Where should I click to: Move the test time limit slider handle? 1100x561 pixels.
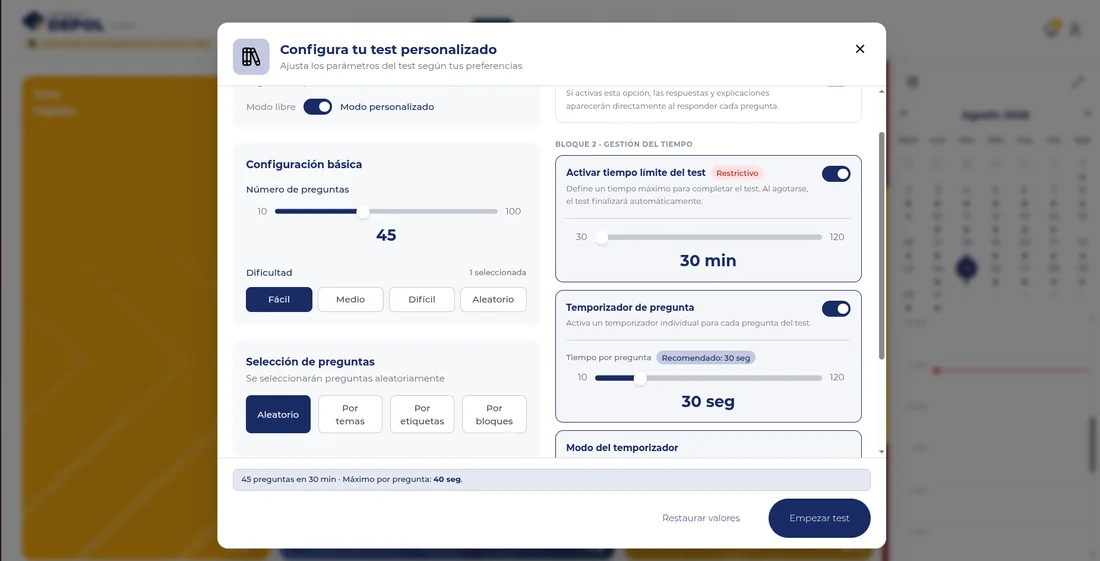click(x=601, y=238)
